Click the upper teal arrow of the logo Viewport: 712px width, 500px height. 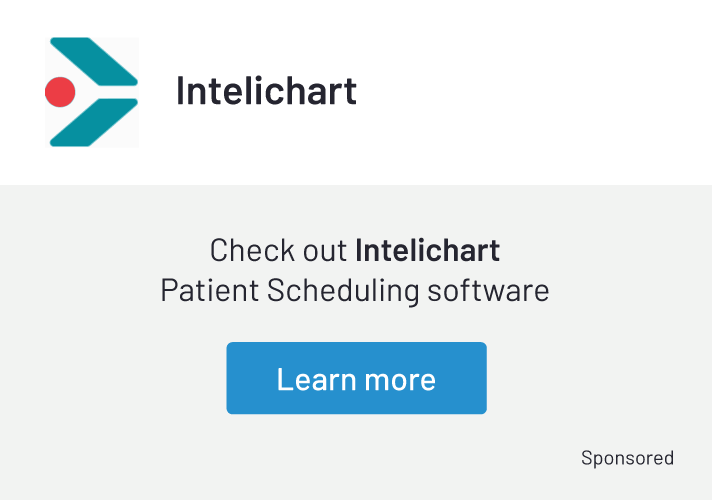[x=100, y=62]
